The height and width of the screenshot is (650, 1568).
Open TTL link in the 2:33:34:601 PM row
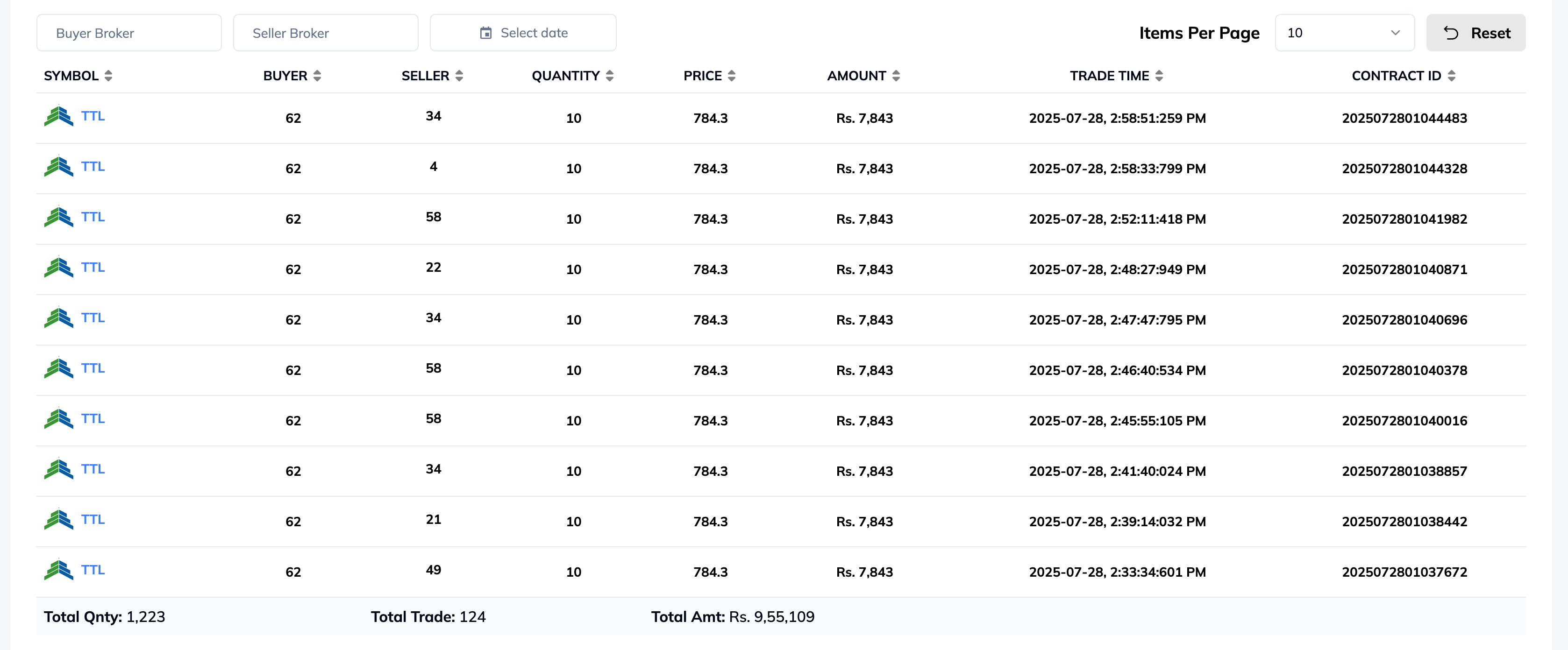[x=93, y=570]
